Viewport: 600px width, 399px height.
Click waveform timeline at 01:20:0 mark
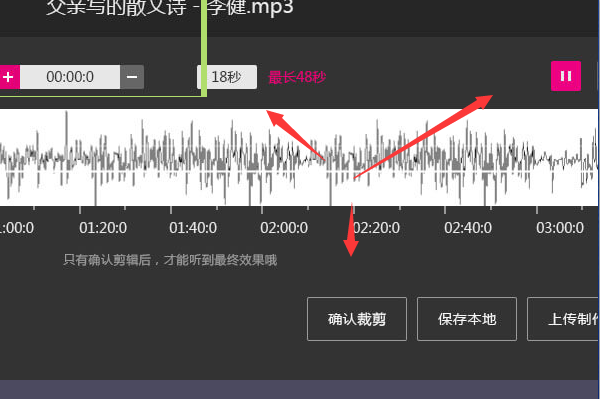pos(103,228)
